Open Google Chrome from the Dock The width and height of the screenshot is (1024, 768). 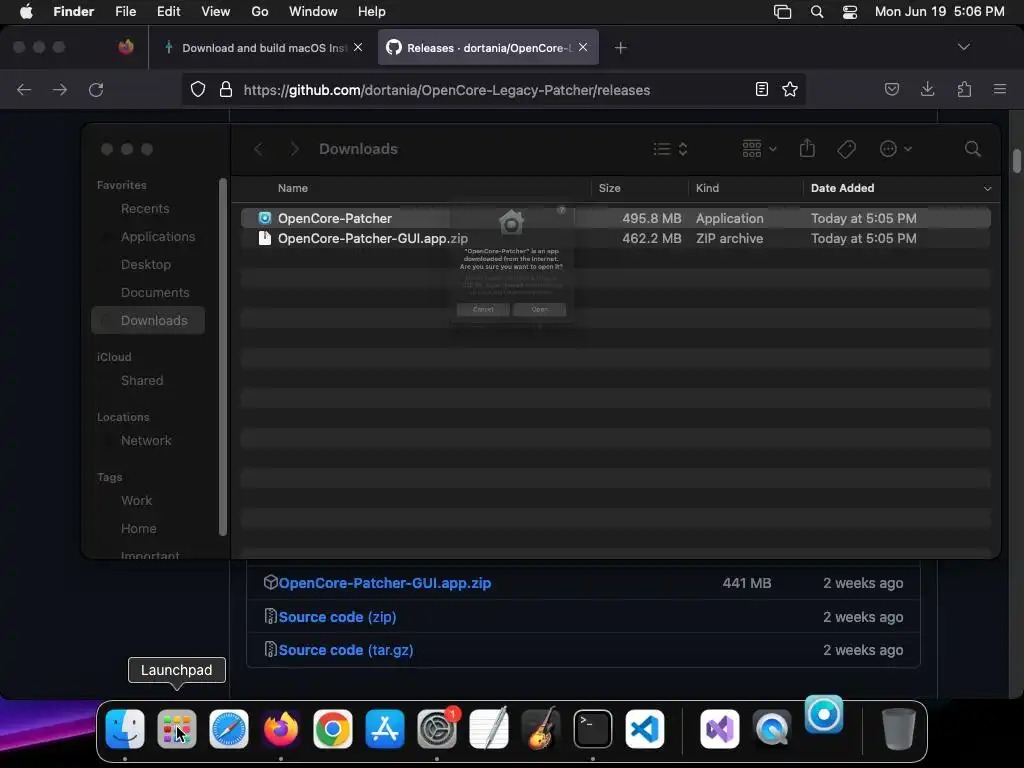pyautogui.click(x=332, y=729)
